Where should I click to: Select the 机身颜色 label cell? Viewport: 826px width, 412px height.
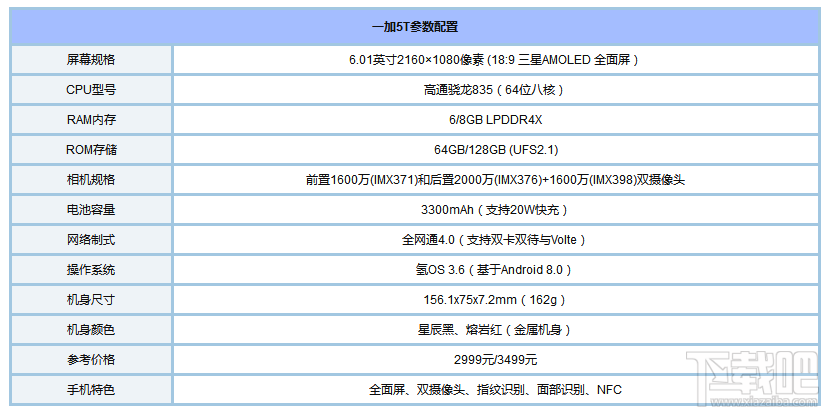pos(91,330)
